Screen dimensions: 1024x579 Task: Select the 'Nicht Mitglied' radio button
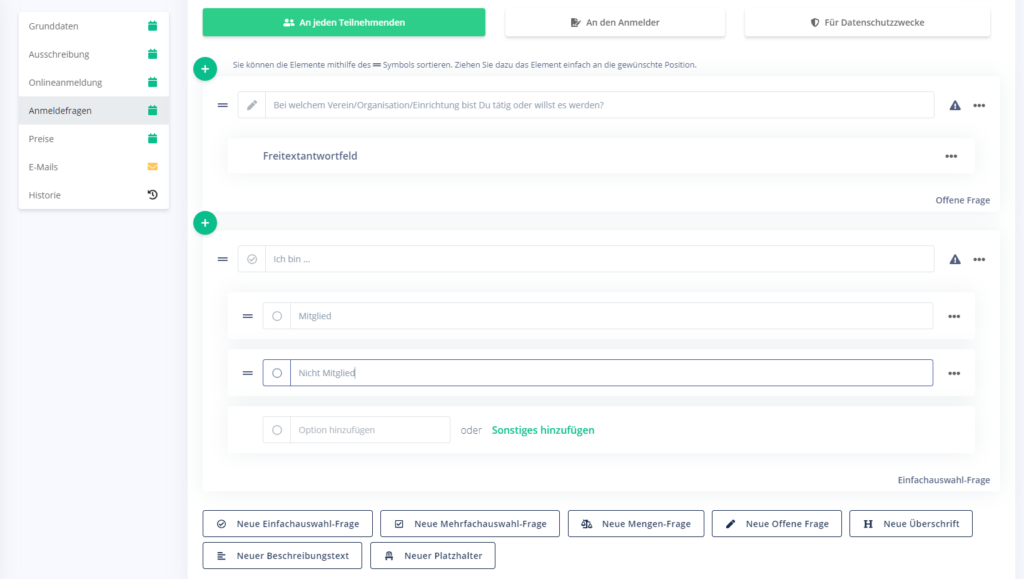[277, 373]
